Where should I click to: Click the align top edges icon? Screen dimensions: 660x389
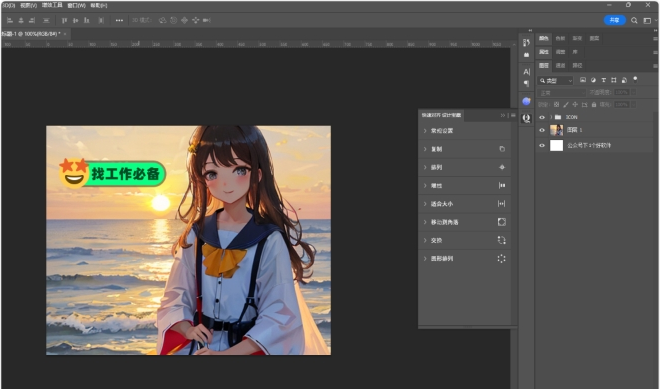click(x=64, y=20)
